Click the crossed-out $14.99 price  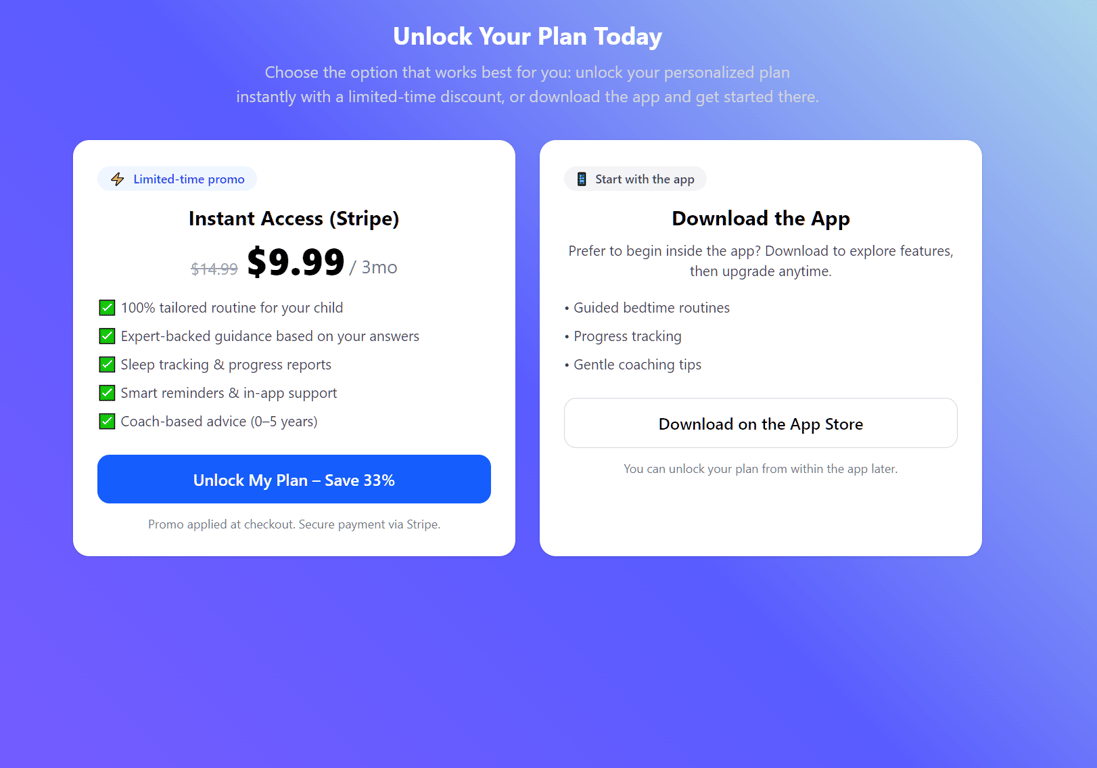click(x=214, y=269)
